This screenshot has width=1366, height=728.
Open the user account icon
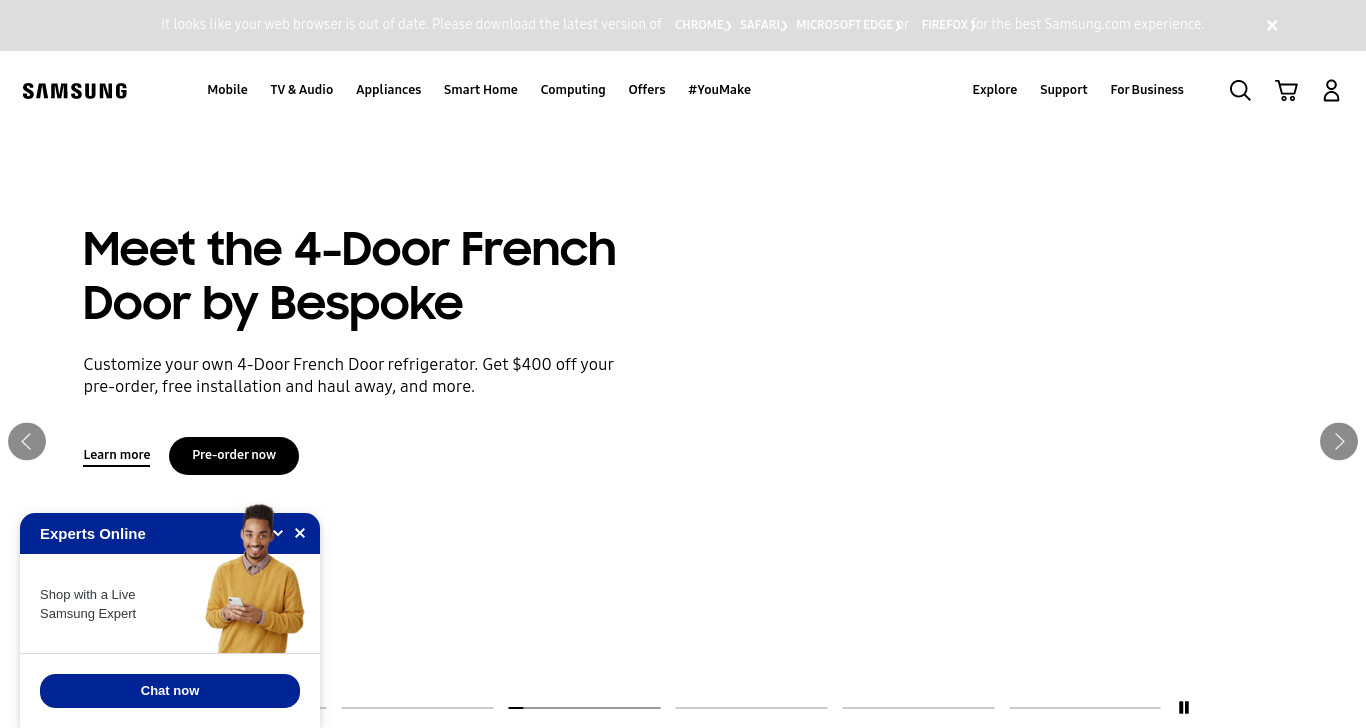click(1331, 90)
